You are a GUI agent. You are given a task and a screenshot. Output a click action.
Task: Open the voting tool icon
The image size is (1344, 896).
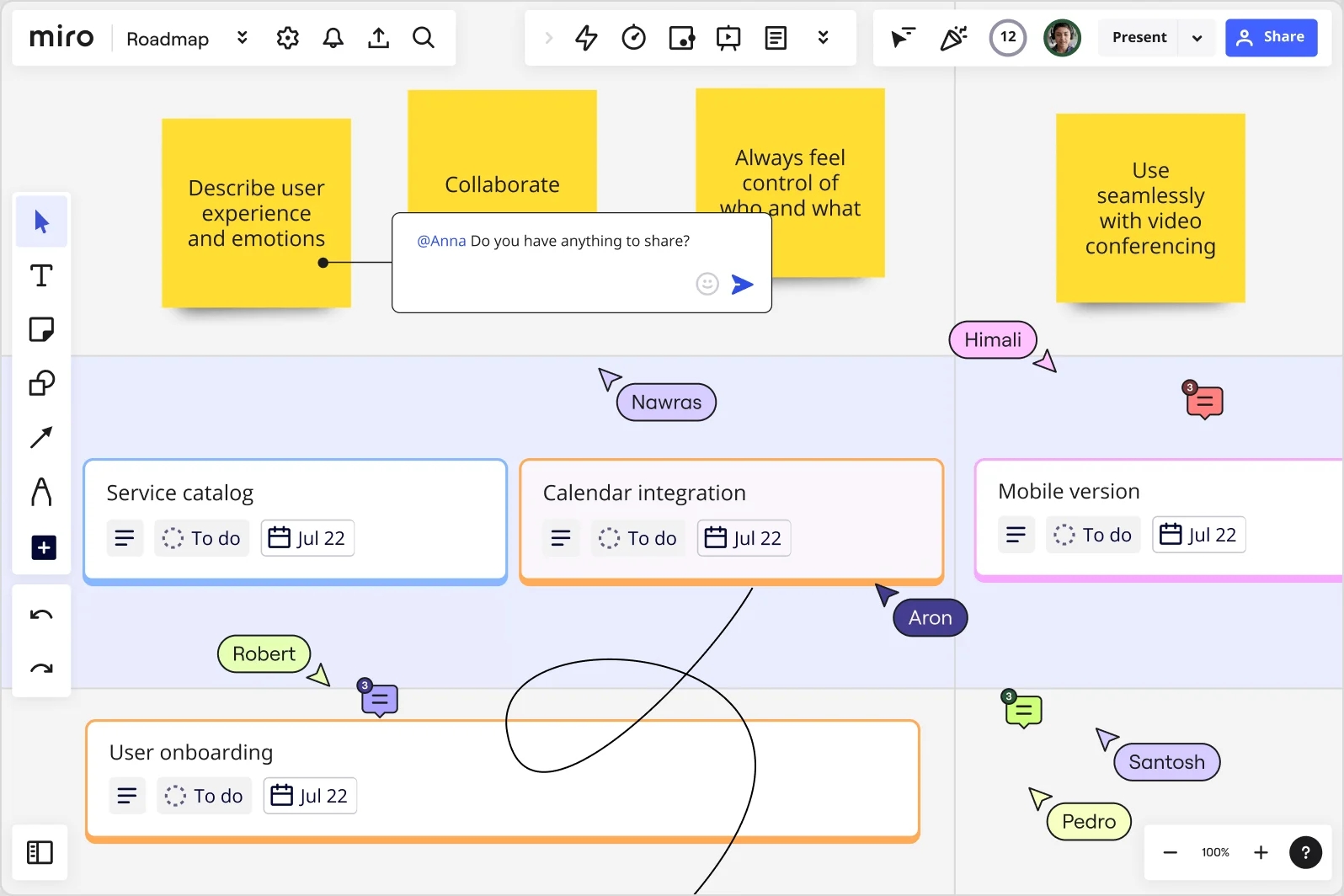(681, 38)
